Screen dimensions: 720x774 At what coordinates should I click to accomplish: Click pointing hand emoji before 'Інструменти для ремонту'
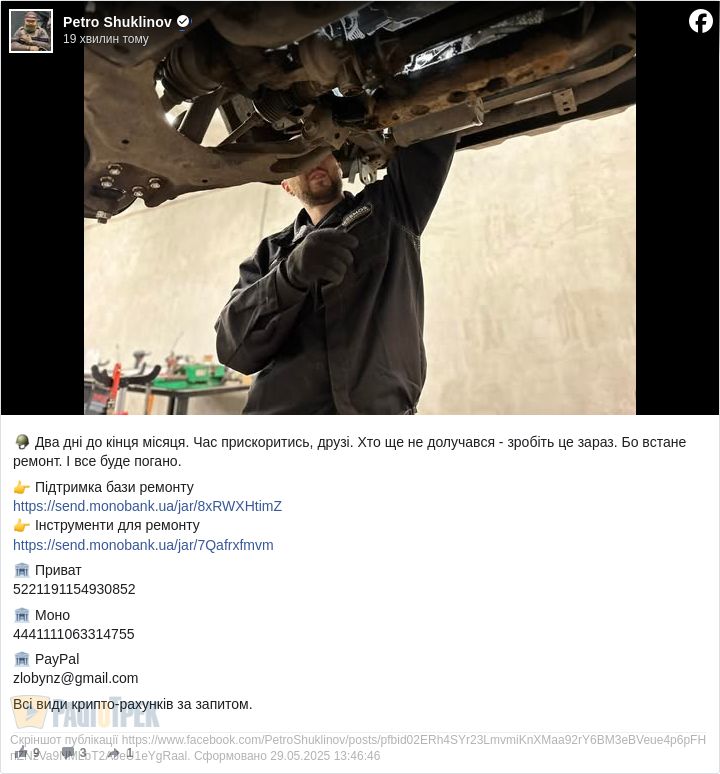coord(22,525)
